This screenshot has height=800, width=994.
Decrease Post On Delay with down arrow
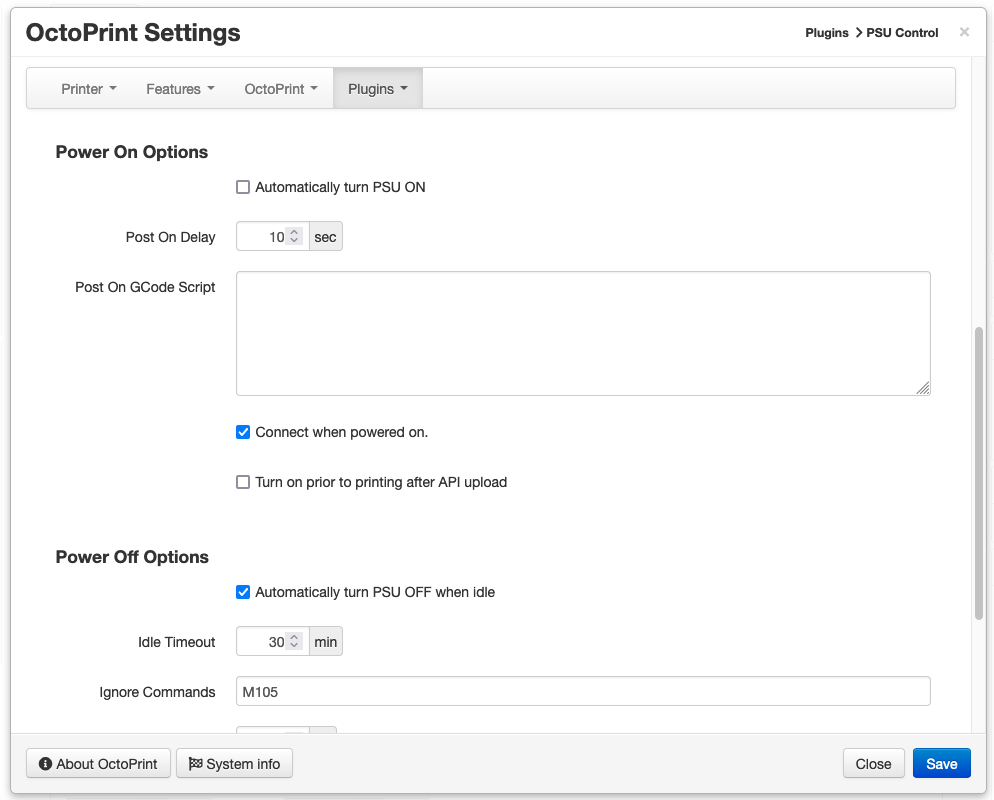(294, 241)
